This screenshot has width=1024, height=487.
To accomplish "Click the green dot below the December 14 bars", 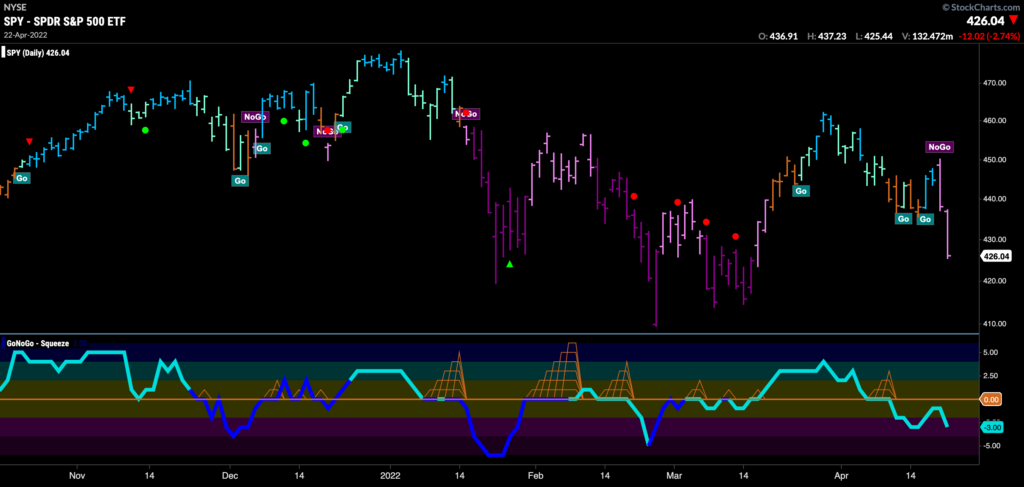I will 305,143.
